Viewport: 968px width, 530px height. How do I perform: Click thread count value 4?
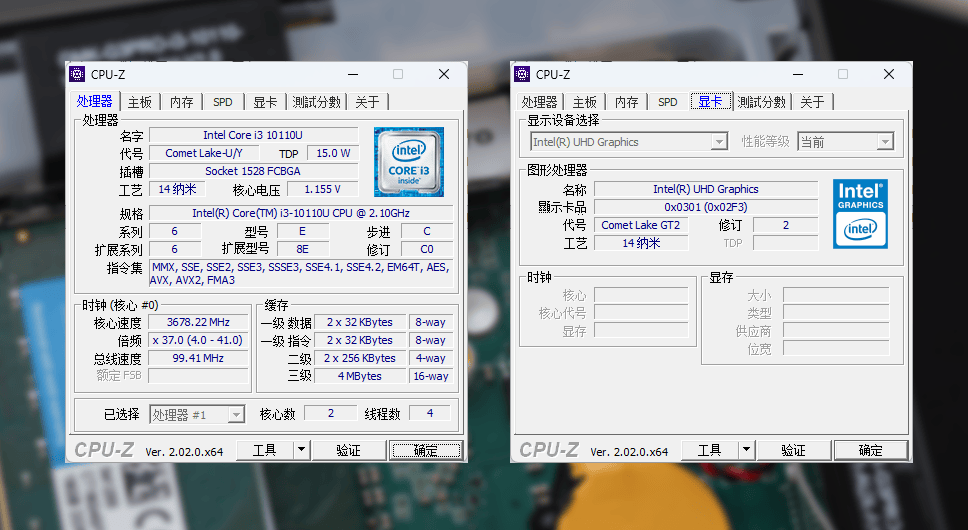click(x=430, y=413)
